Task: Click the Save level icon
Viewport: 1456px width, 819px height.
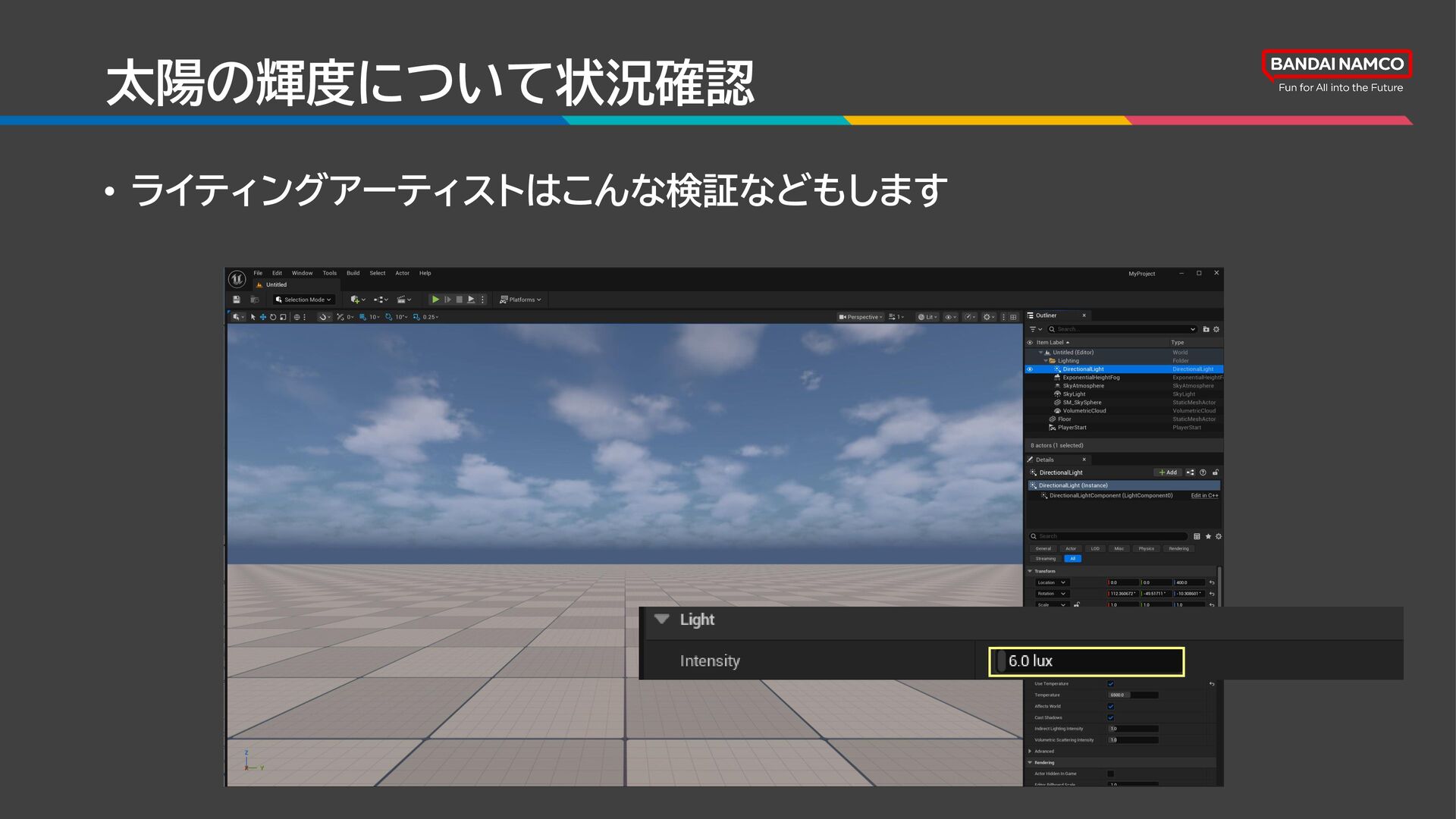Action: 237,300
